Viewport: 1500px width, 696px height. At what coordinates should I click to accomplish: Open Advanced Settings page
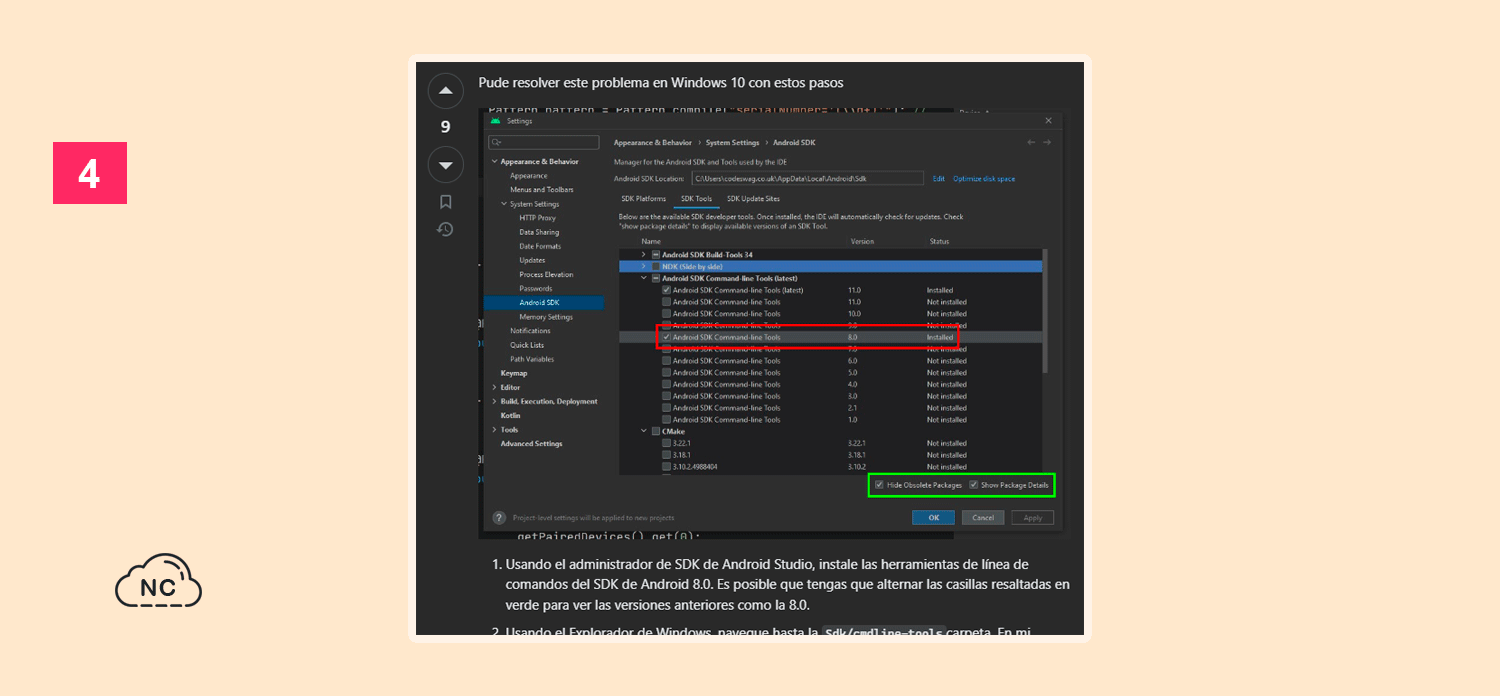(x=531, y=444)
